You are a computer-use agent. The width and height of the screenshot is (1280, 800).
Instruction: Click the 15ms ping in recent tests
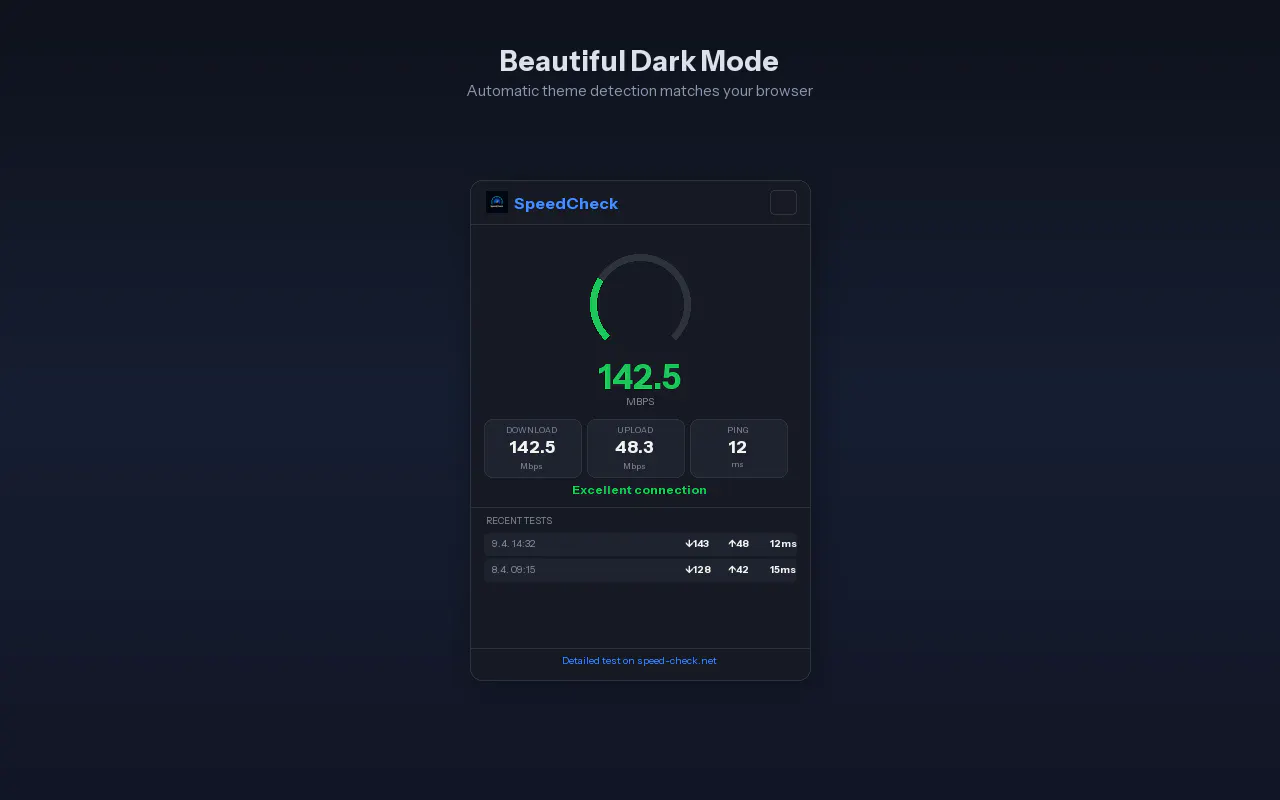[783, 570]
